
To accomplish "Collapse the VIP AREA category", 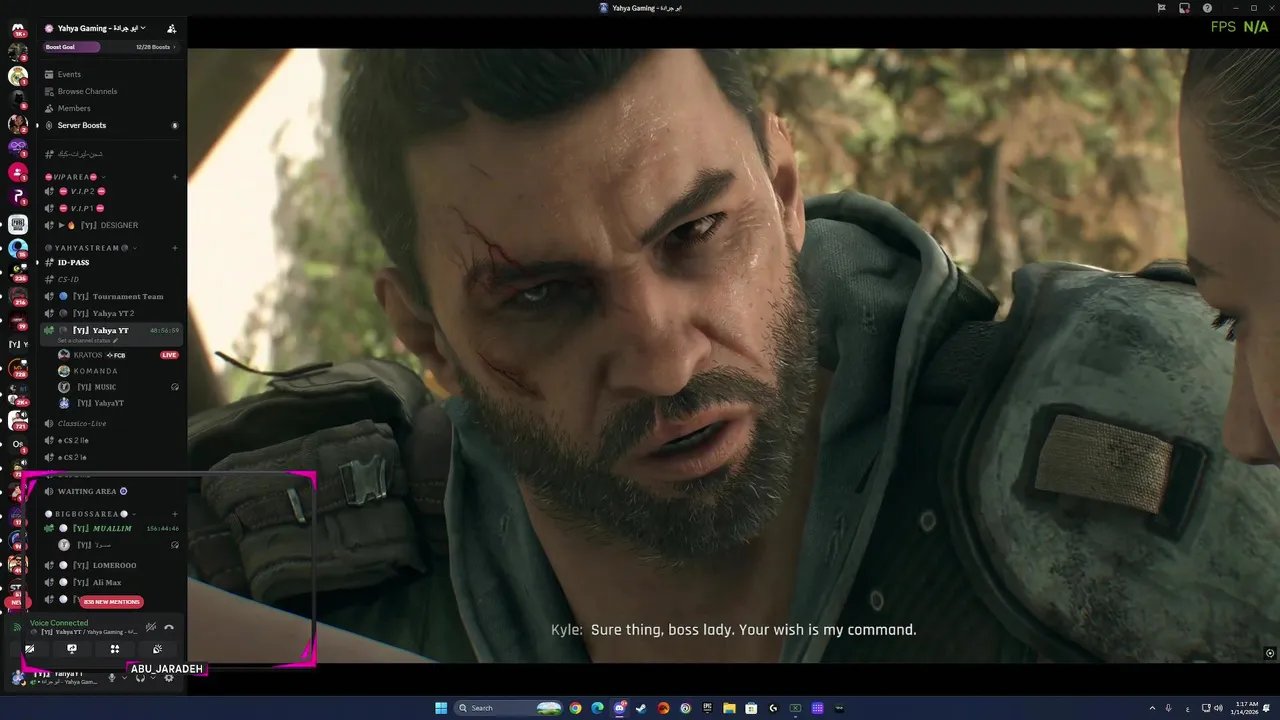I will click(75, 177).
